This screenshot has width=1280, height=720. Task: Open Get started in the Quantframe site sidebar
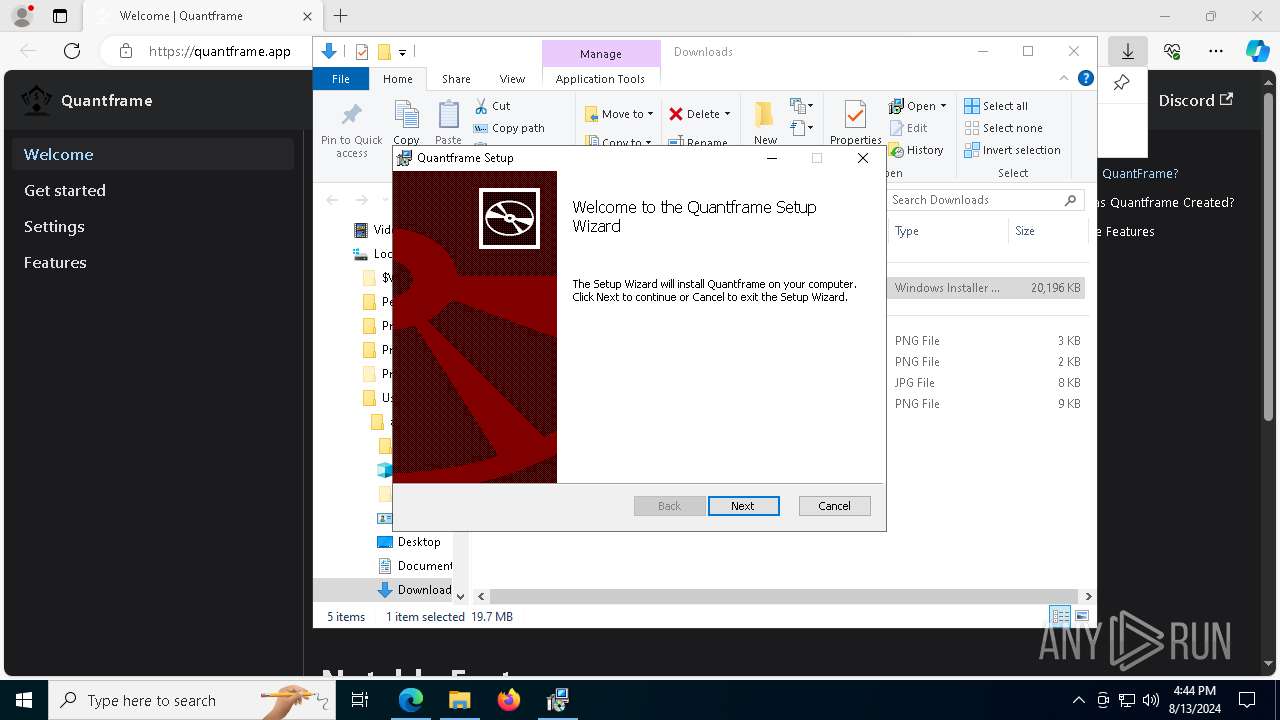(154, 190)
